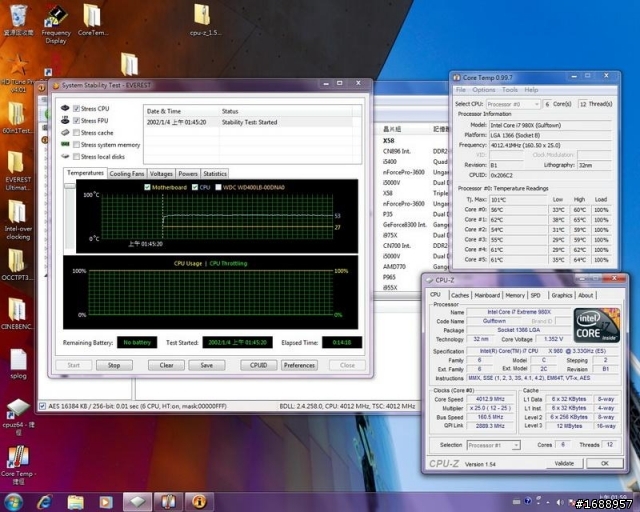The height and width of the screenshot is (512, 640).
Task: Enable the Stress system memory checkbox
Action: [76, 145]
